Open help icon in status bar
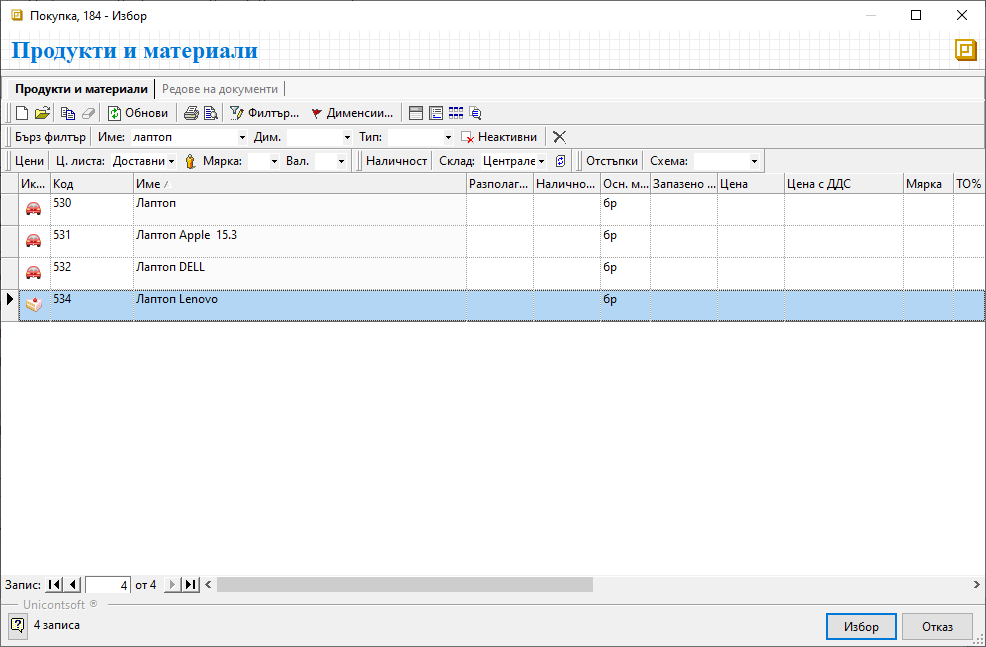Viewport: 986px width, 647px height. tap(18, 626)
